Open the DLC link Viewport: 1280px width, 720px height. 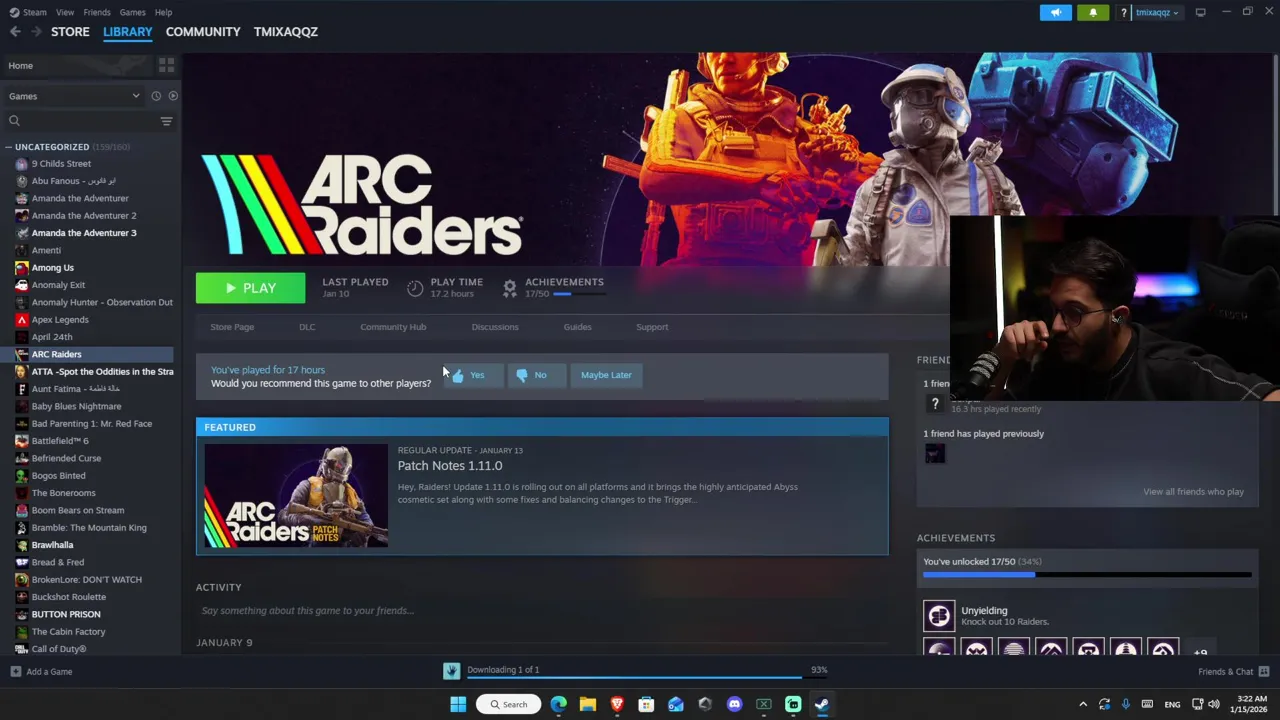[x=307, y=327]
